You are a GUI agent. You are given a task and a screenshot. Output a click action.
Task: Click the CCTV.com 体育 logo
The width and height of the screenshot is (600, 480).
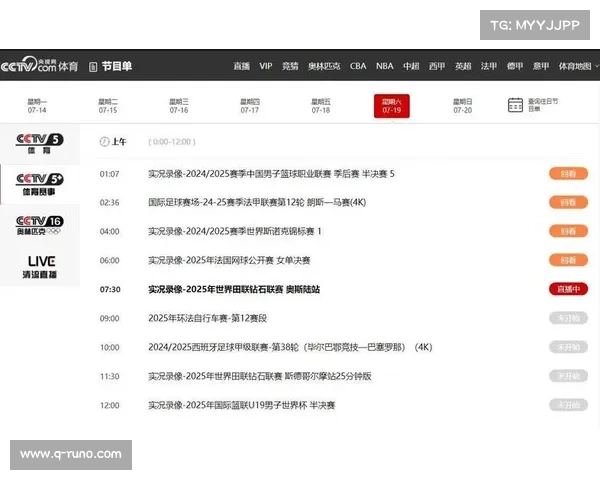(40, 66)
